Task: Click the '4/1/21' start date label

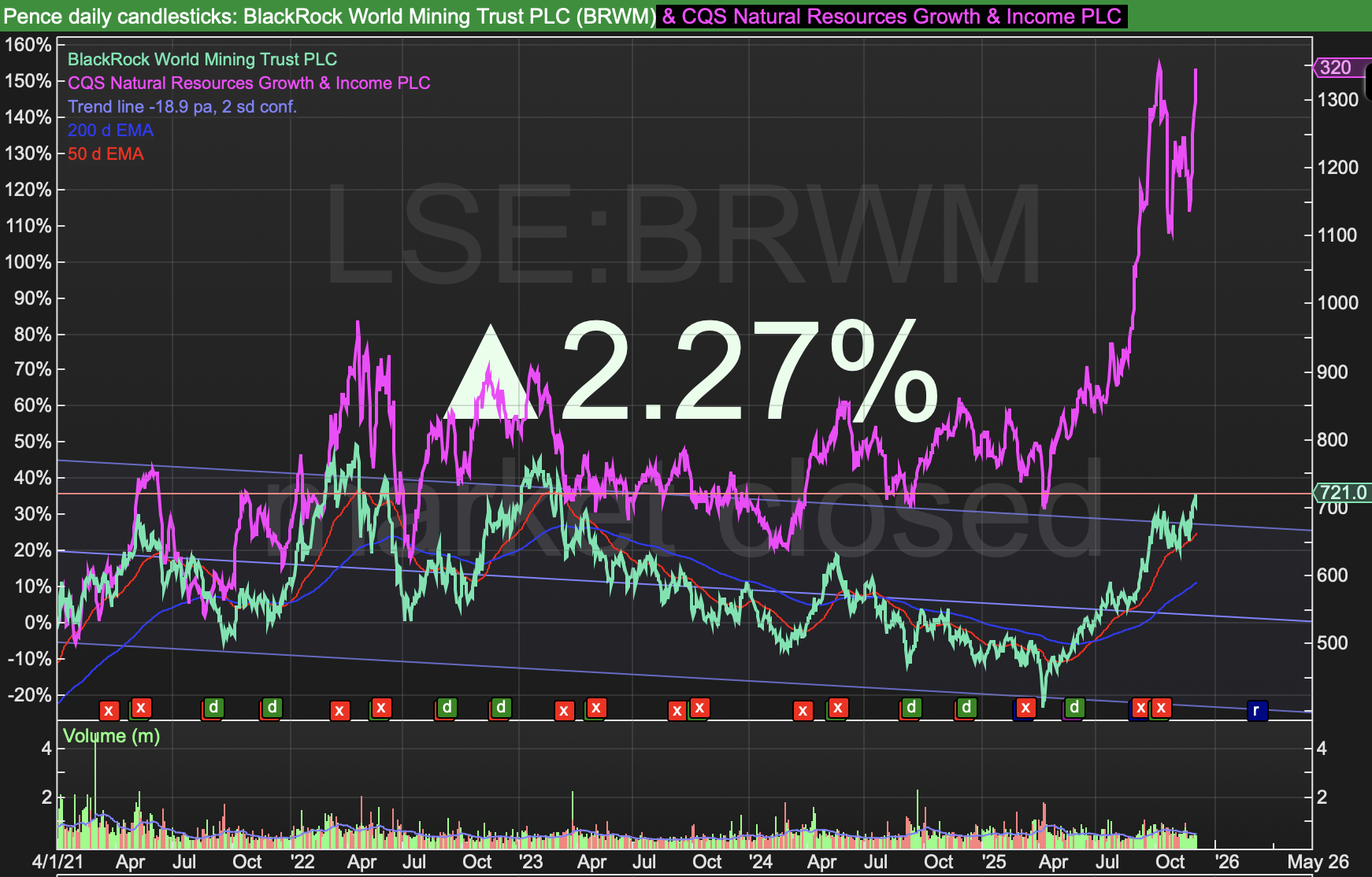Action: coord(57,862)
